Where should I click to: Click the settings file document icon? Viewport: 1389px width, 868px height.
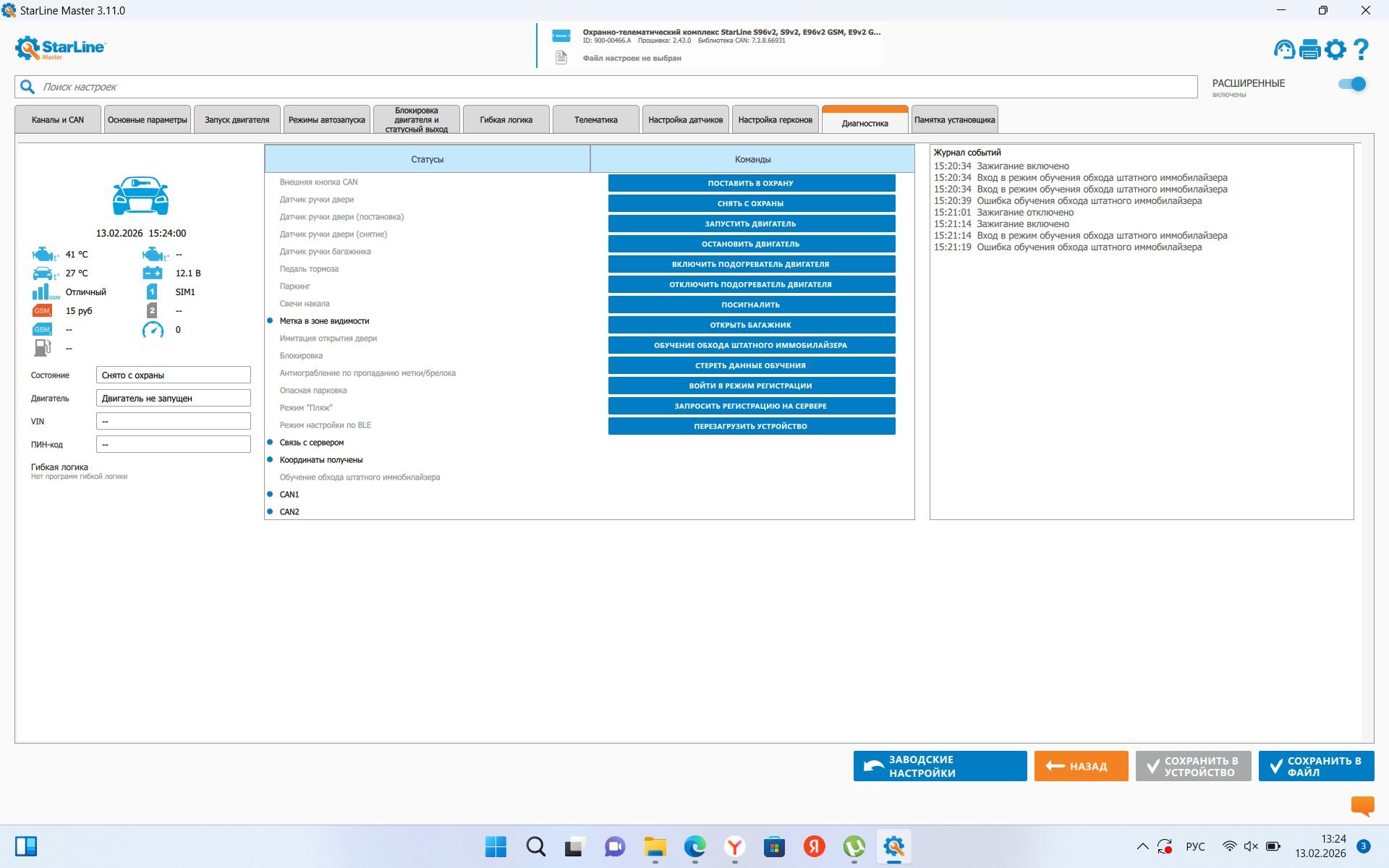(561, 58)
